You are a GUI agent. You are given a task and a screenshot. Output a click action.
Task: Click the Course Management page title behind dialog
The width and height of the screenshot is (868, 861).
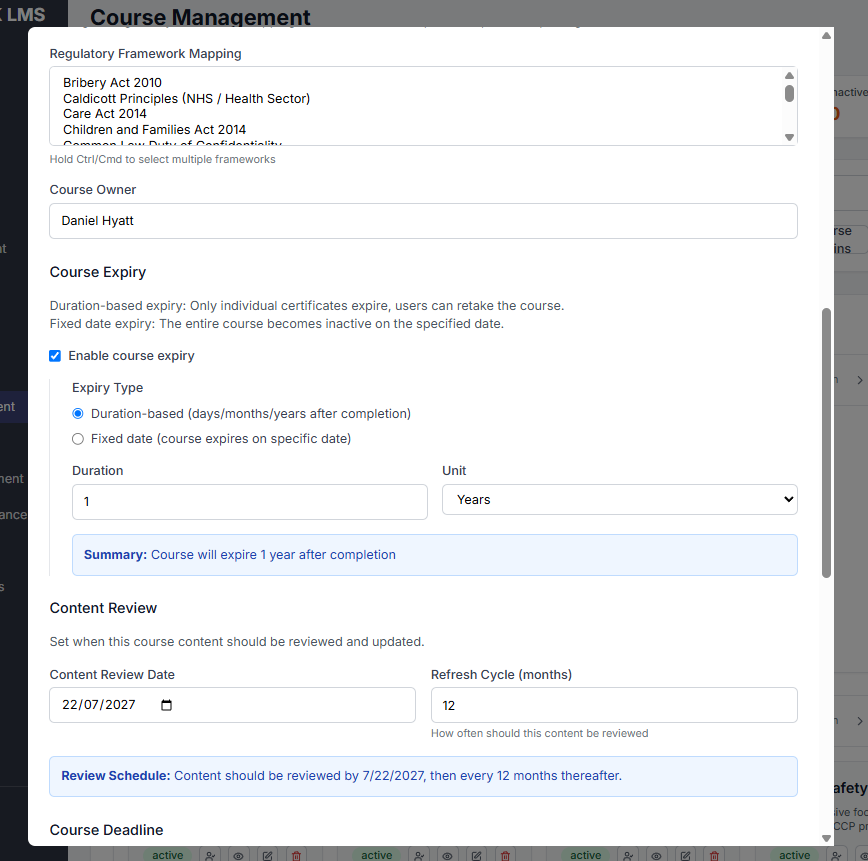pos(200,17)
